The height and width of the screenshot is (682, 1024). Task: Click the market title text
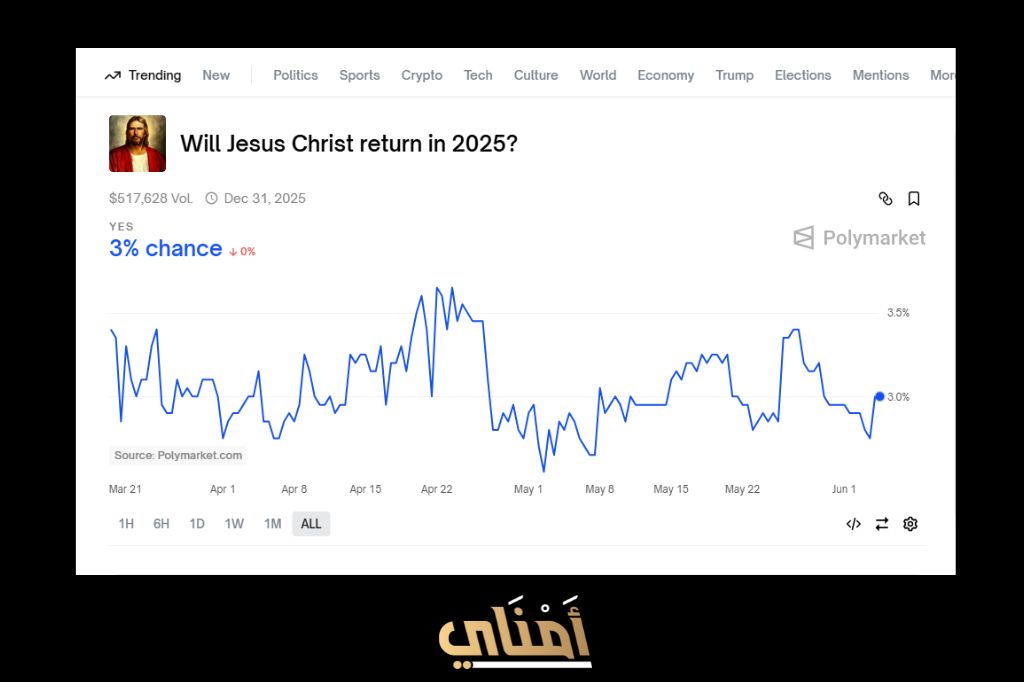348,143
